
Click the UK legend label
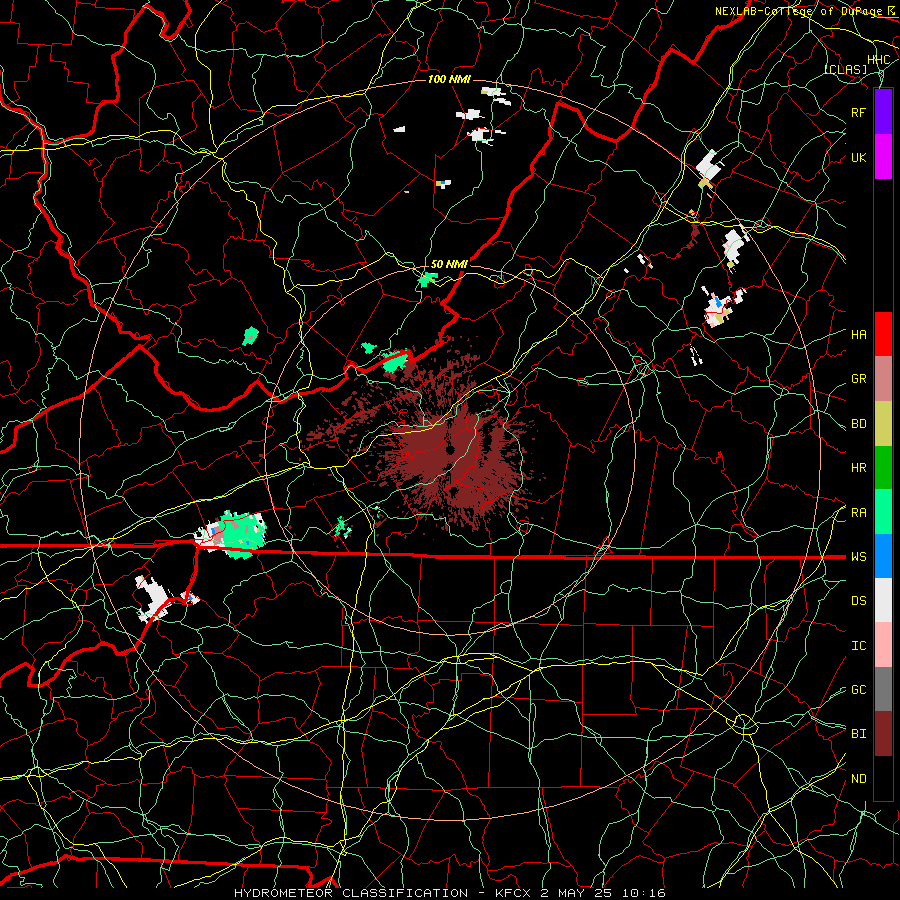pyautogui.click(x=858, y=157)
